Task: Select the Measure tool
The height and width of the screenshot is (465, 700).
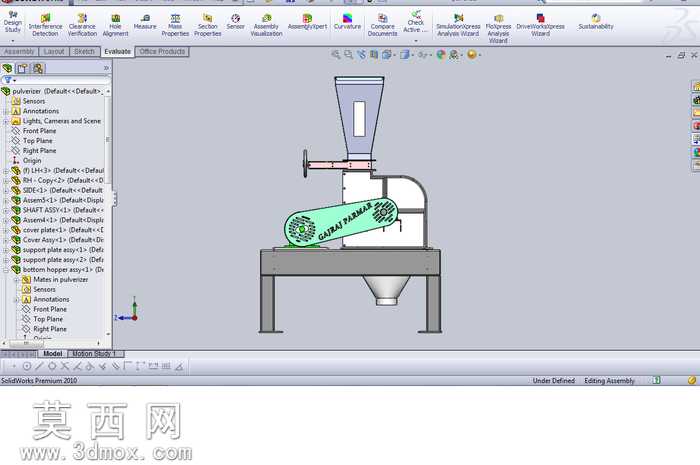Action: point(145,22)
